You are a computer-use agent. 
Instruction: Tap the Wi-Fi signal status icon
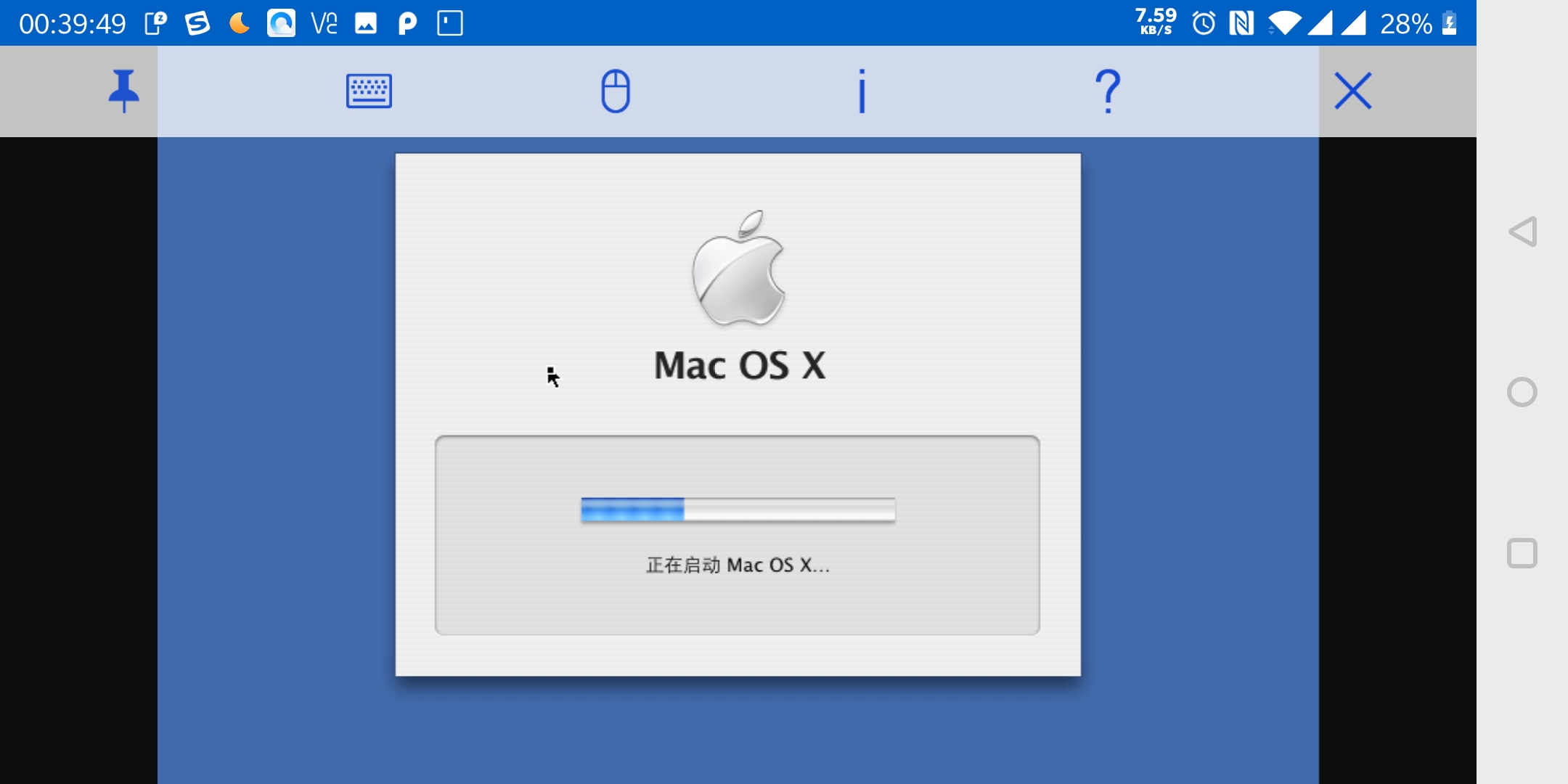[1285, 23]
